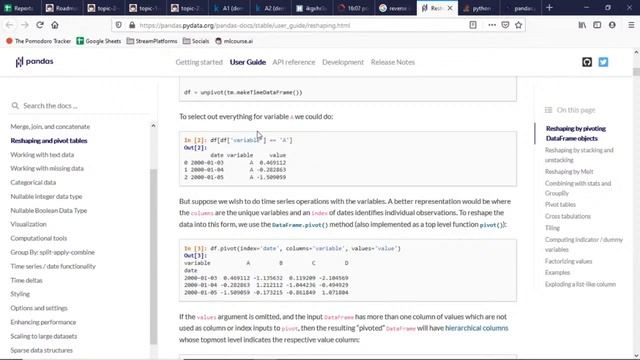Open The Pomodoro Tracker bookmark
Viewport: 640px width, 360px height.
pos(38,41)
